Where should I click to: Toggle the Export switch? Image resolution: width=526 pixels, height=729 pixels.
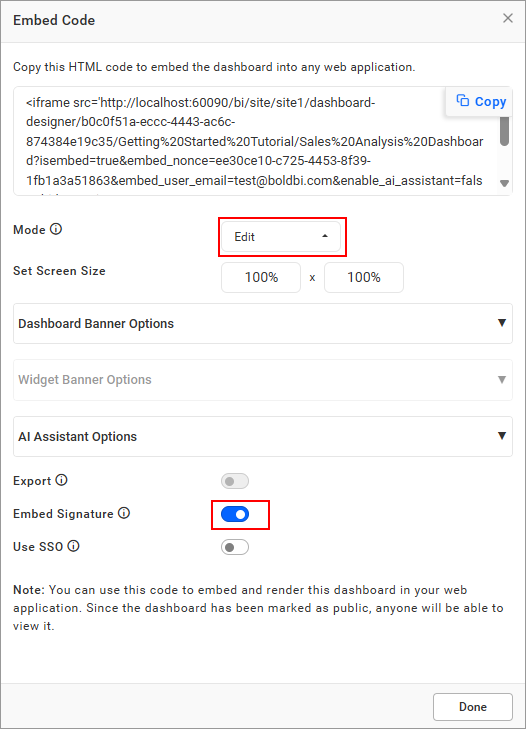[235, 481]
